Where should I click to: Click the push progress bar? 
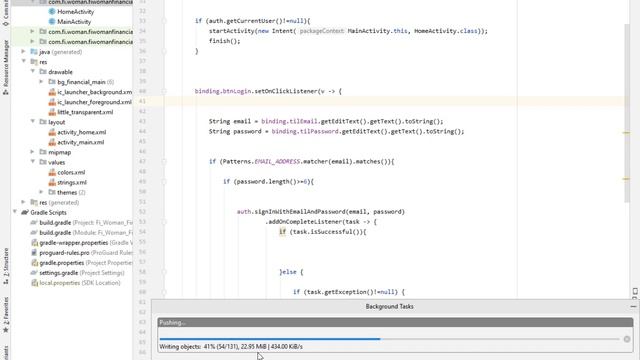tap(389, 339)
